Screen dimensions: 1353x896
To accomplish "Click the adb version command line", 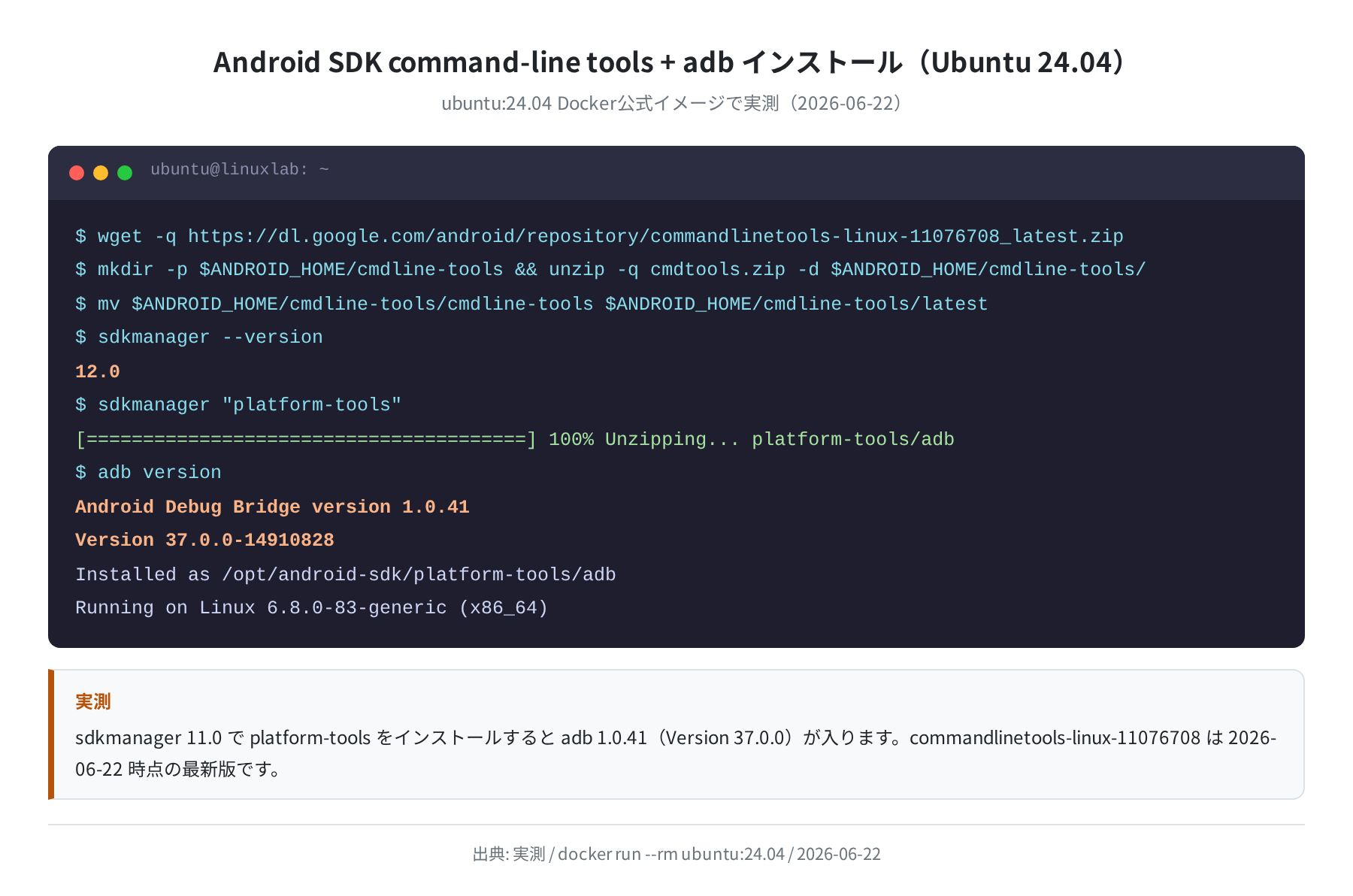I will tap(148, 472).
